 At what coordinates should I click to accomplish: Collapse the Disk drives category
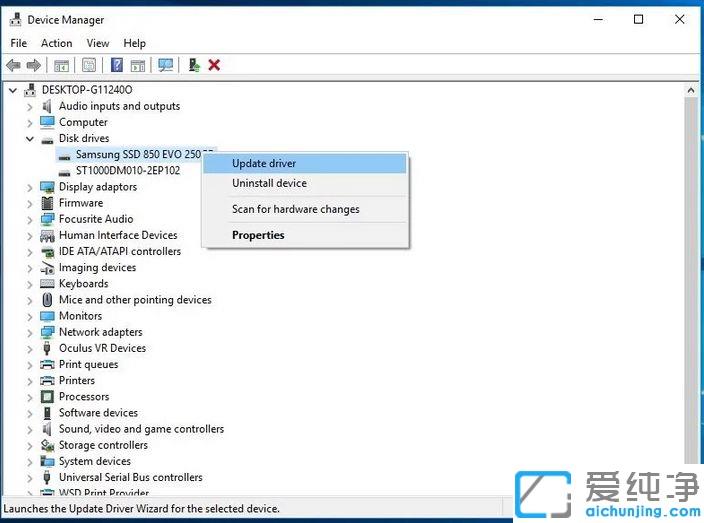tap(30, 138)
